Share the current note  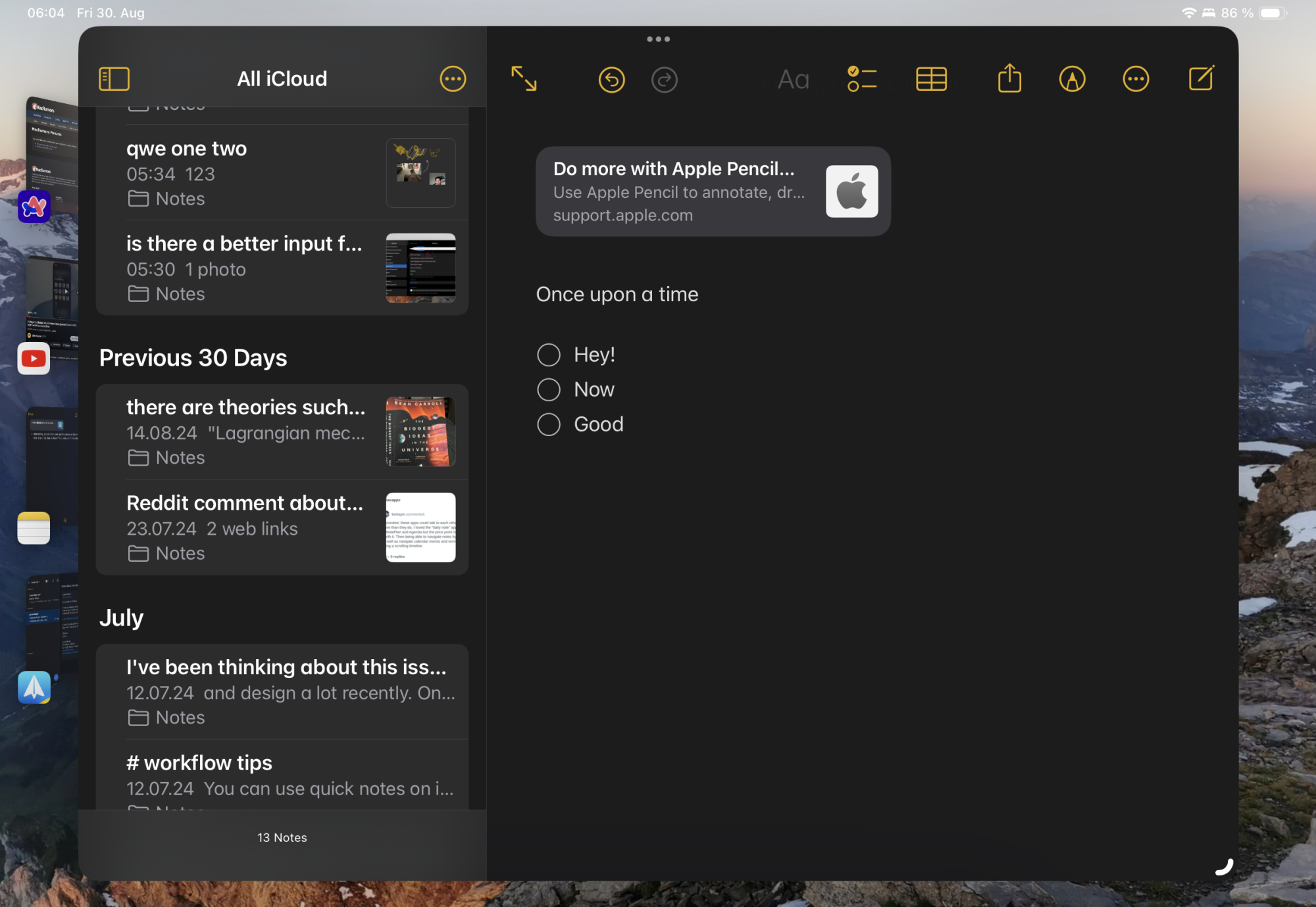(x=1009, y=78)
